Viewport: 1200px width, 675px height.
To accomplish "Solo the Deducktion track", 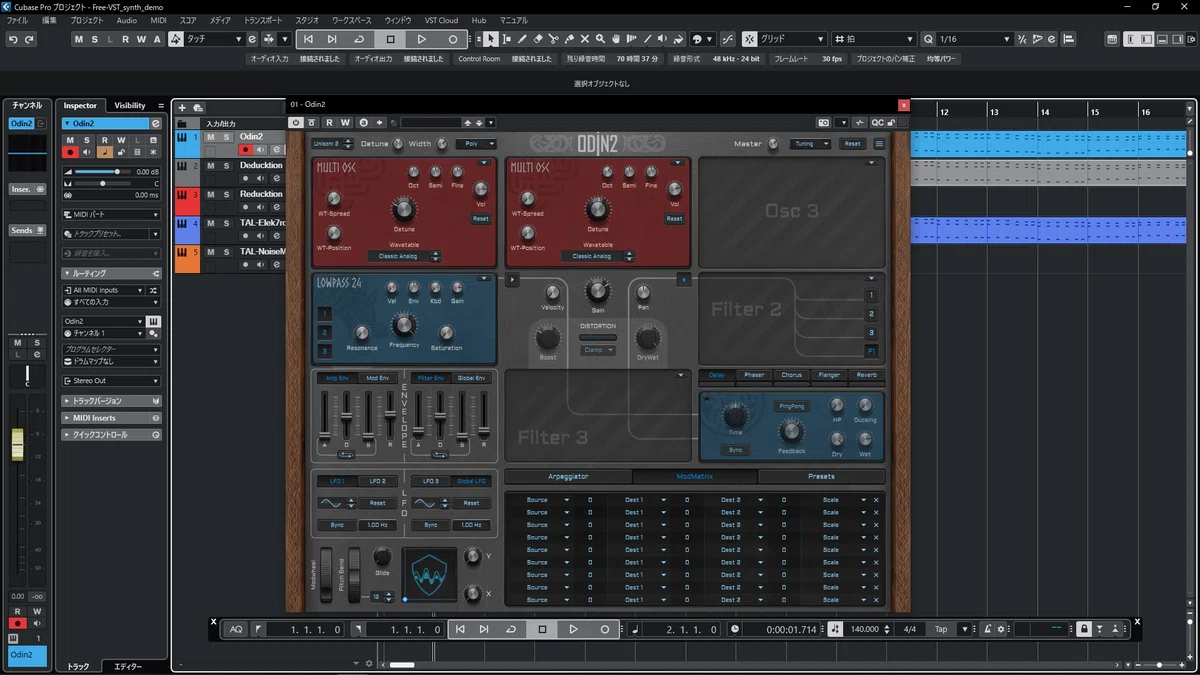I will click(x=227, y=165).
